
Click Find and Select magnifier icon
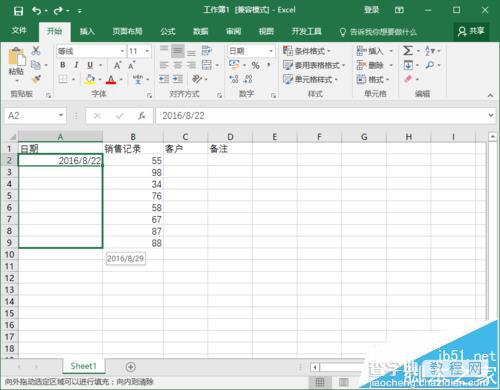430,65
